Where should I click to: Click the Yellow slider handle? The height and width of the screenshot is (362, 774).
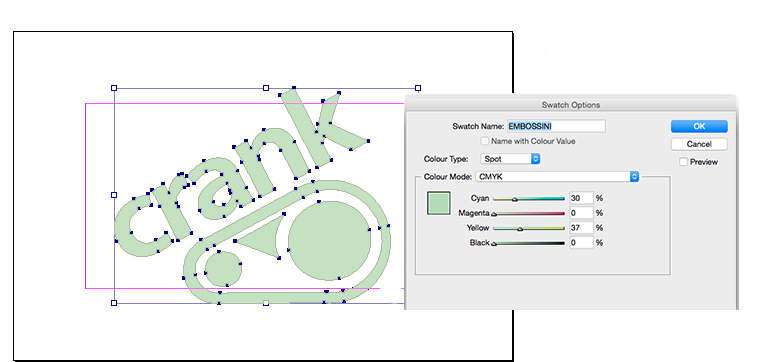519,229
